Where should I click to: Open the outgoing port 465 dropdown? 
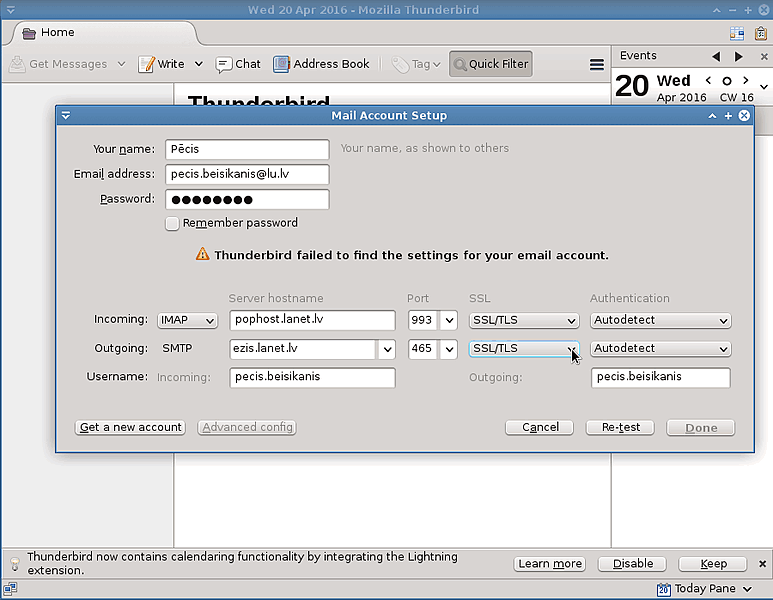(x=449, y=349)
